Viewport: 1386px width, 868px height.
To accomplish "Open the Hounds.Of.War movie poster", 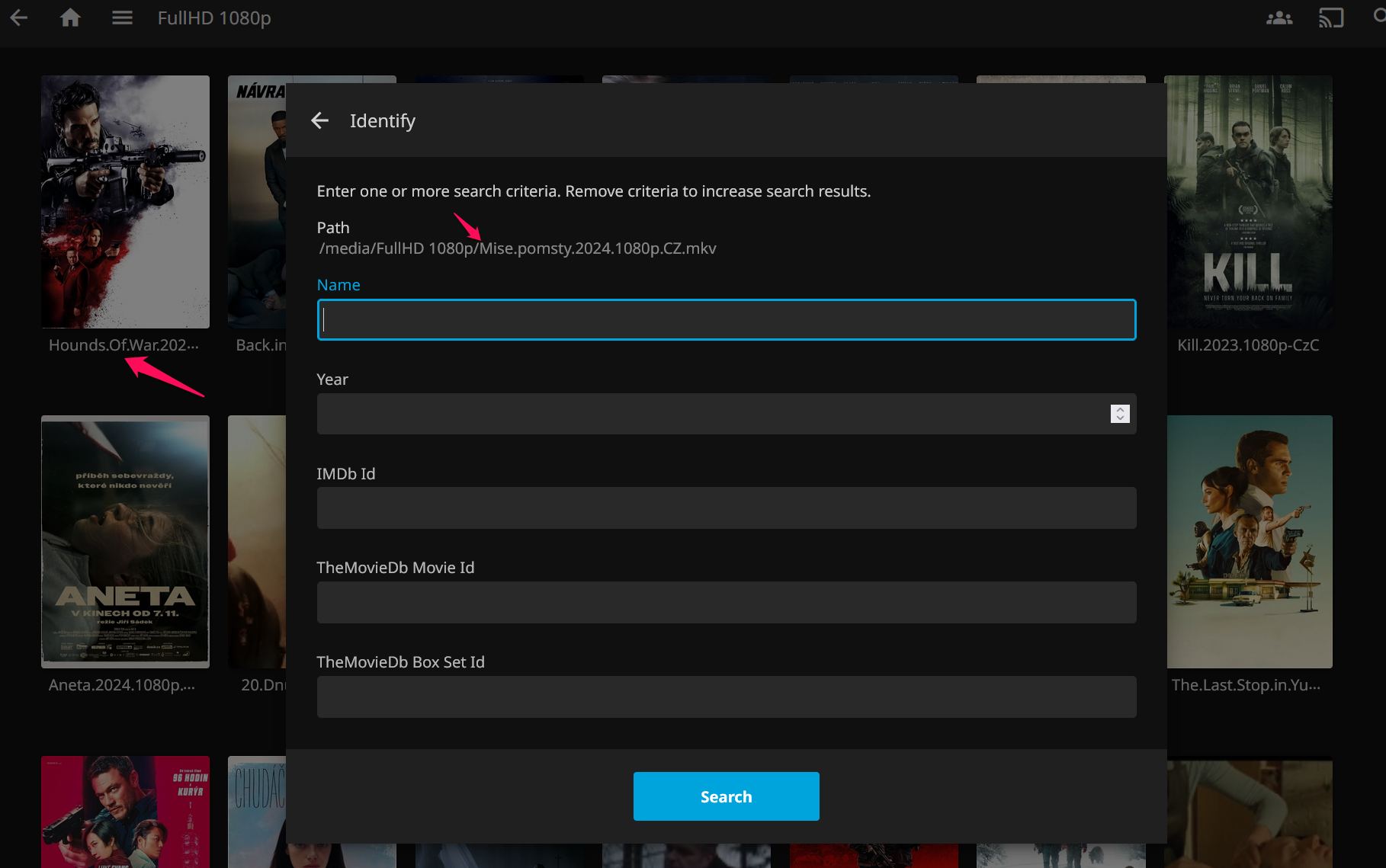I will coord(125,202).
